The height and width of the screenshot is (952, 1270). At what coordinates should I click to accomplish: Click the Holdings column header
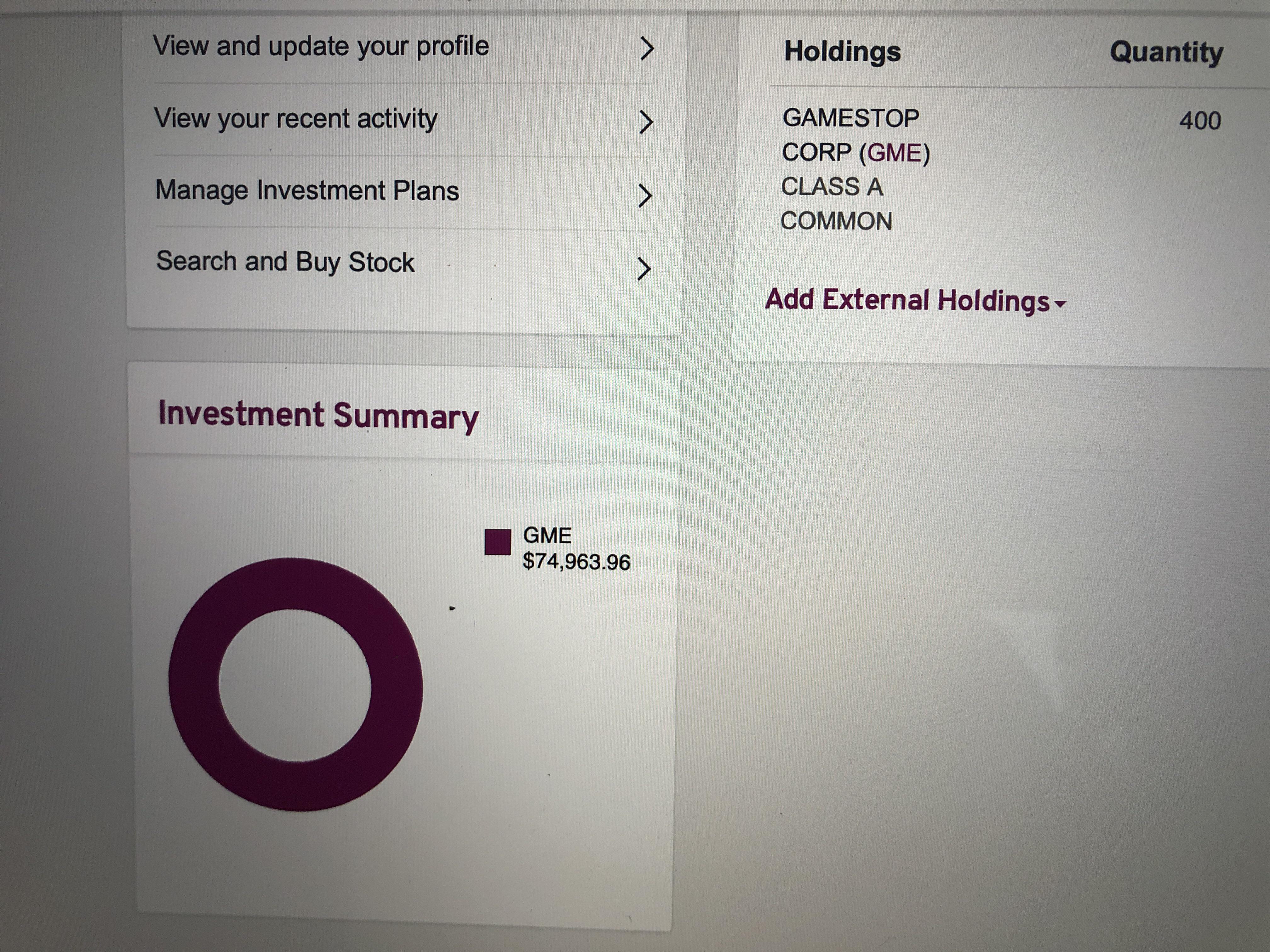842,52
